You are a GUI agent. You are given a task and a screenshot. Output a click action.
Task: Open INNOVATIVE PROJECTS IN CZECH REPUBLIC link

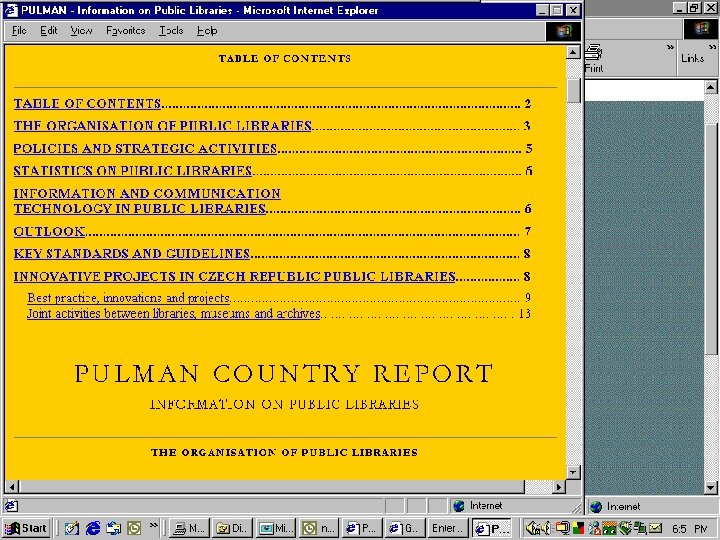point(234,276)
